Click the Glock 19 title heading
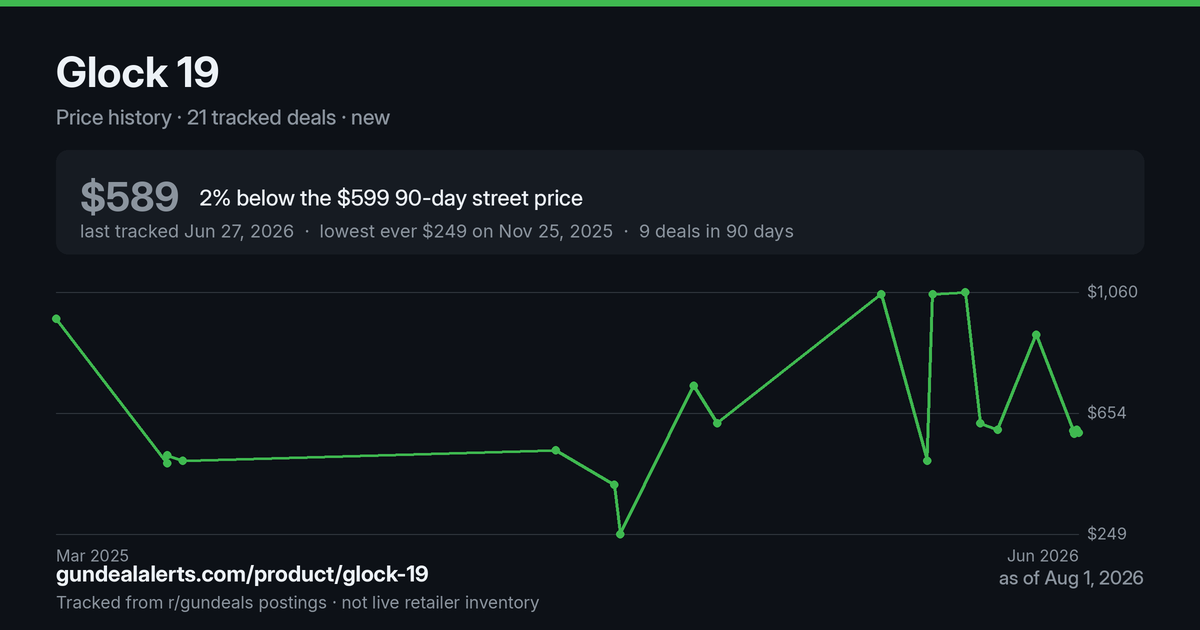Image resolution: width=1200 pixels, height=630 pixels. tap(137, 73)
